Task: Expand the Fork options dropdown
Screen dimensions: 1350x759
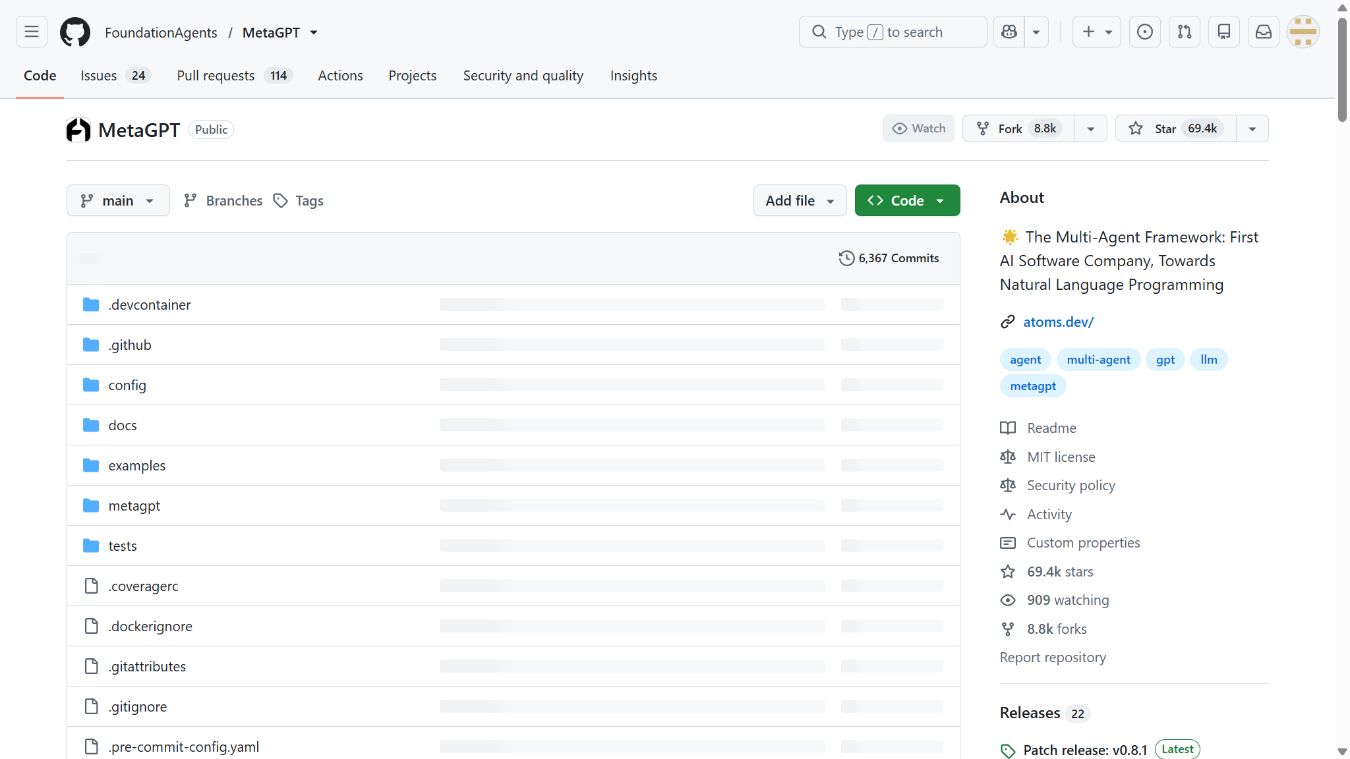Action: pos(1091,129)
